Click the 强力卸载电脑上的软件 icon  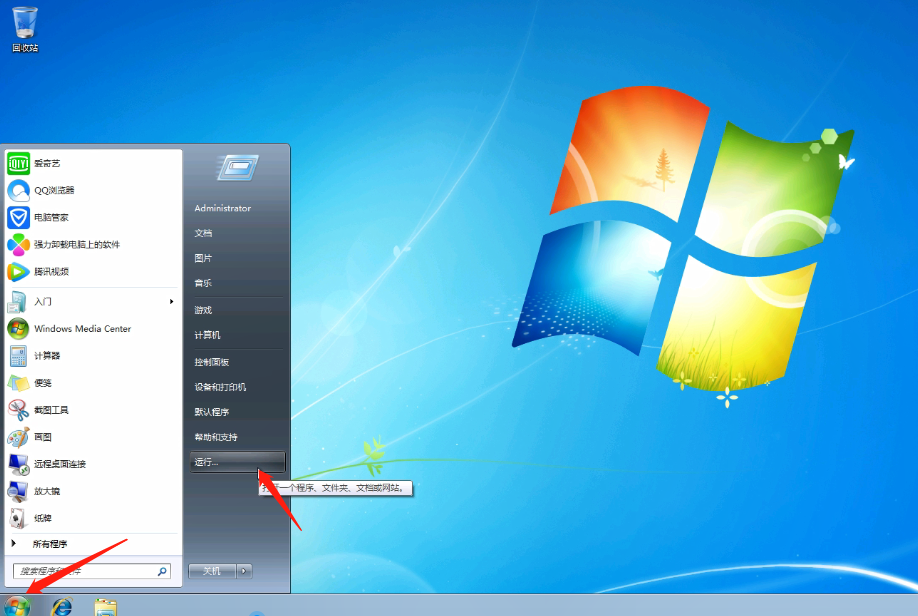coord(18,244)
